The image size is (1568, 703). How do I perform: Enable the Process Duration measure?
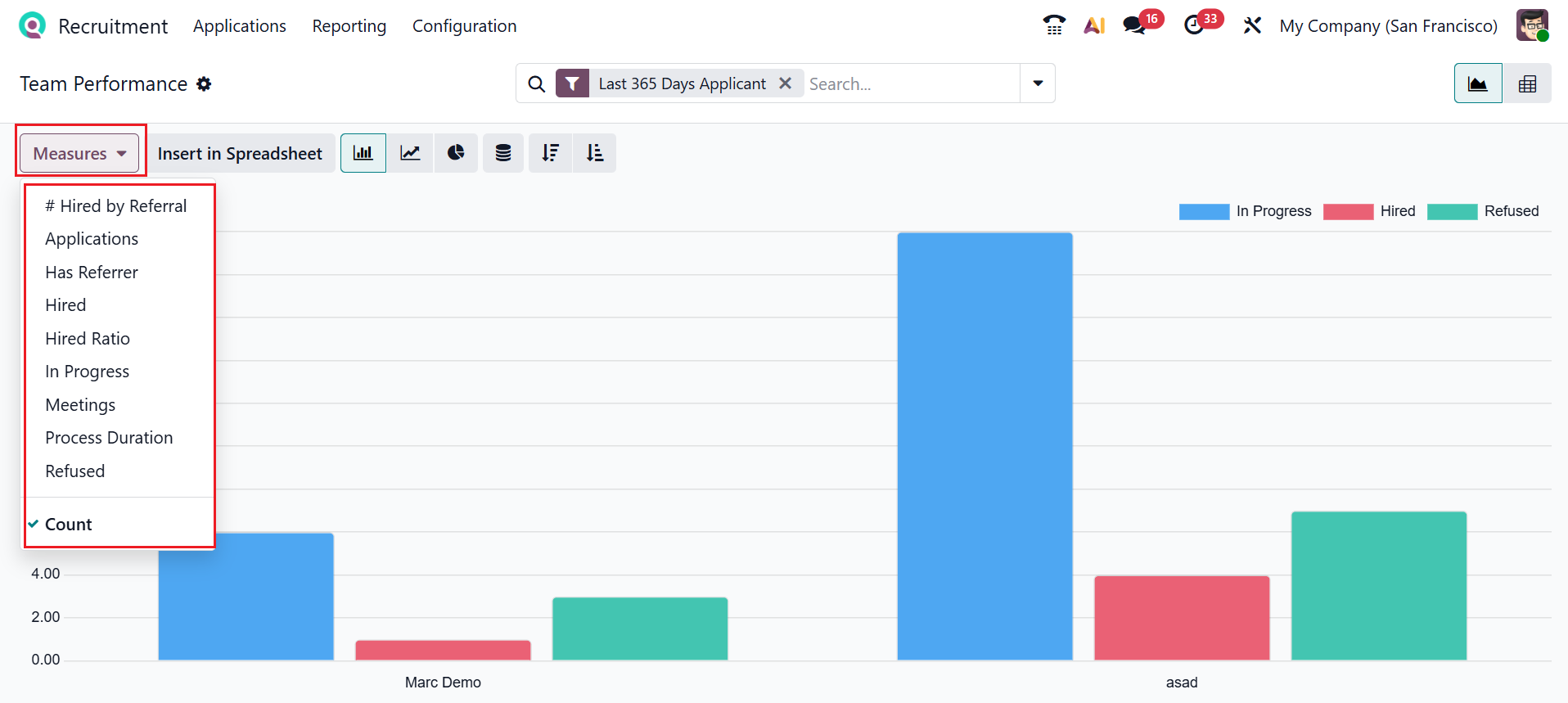tap(109, 438)
